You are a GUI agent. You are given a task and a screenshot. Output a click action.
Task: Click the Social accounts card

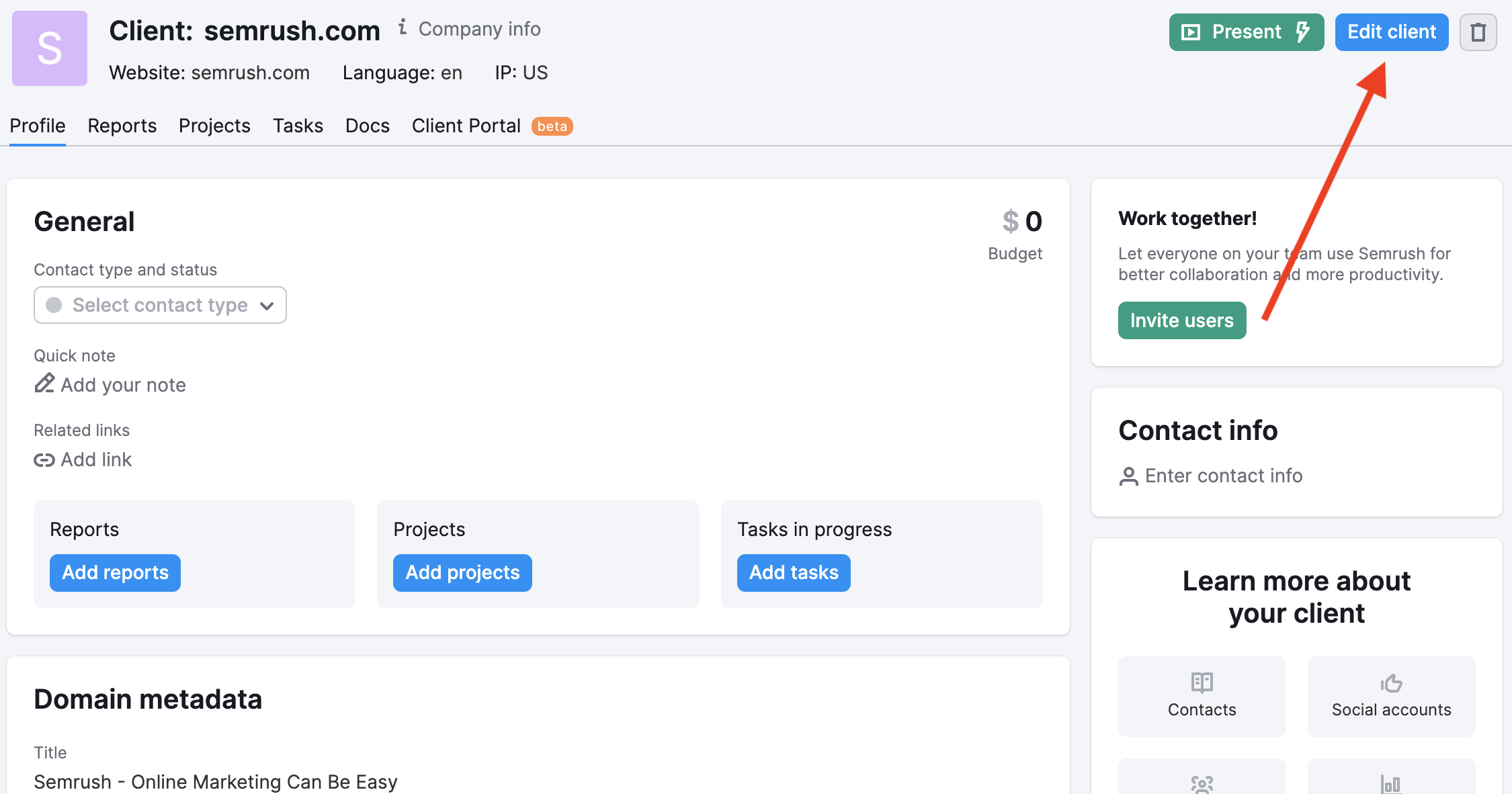[x=1392, y=697]
